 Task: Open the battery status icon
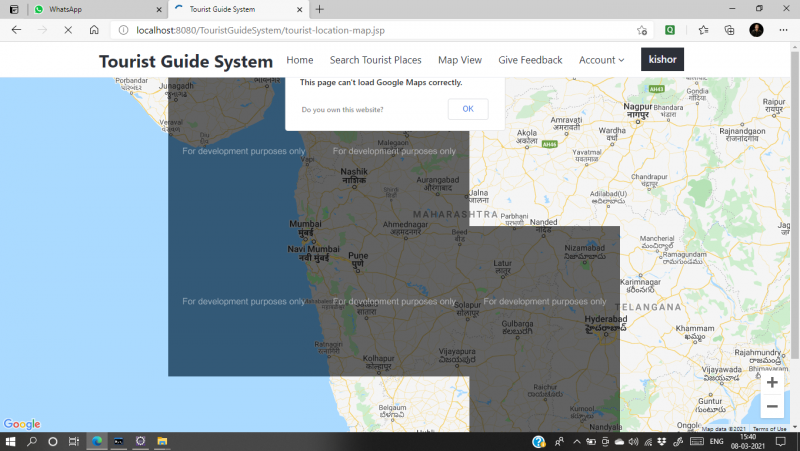pos(591,442)
